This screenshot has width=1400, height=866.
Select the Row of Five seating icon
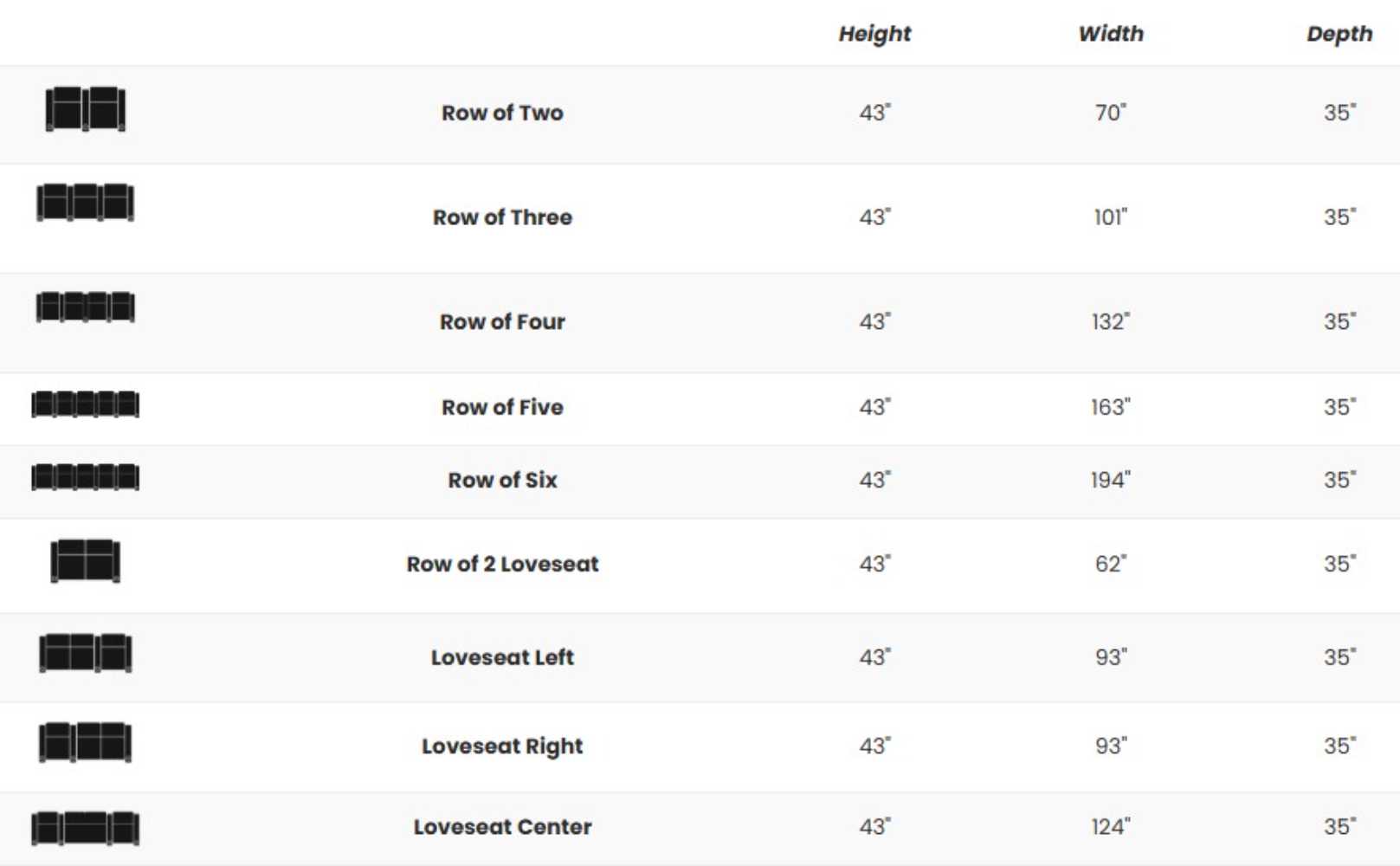click(85, 404)
